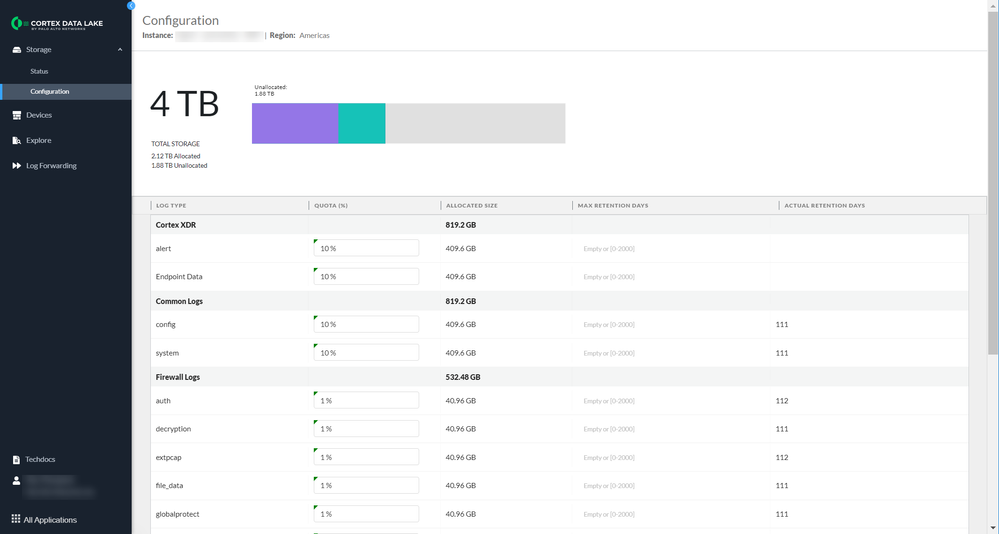The width and height of the screenshot is (999, 534).
Task: Click the user profile icon
Action: [16, 481]
